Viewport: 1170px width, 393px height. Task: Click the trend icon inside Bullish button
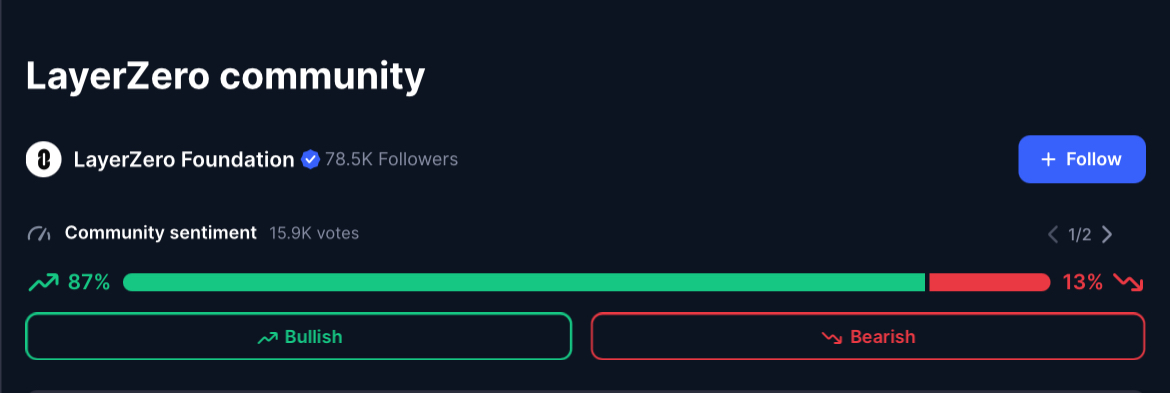click(267, 337)
